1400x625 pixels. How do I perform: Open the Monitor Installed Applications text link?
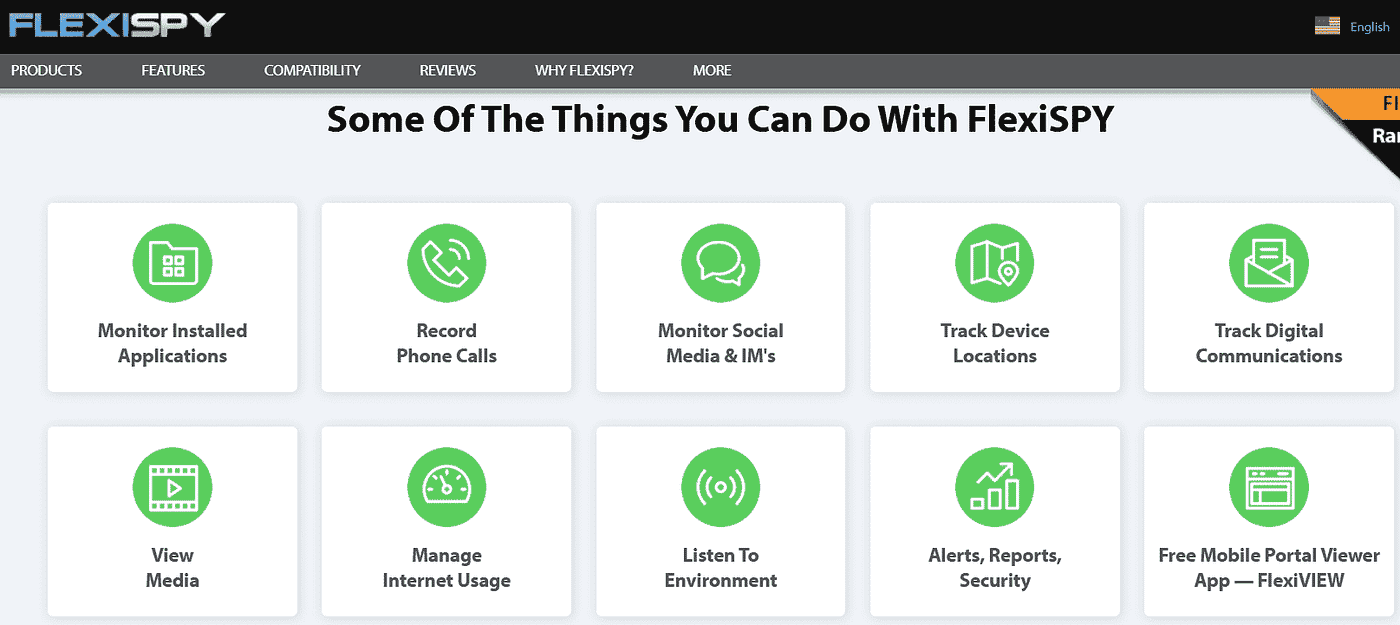[x=172, y=343]
